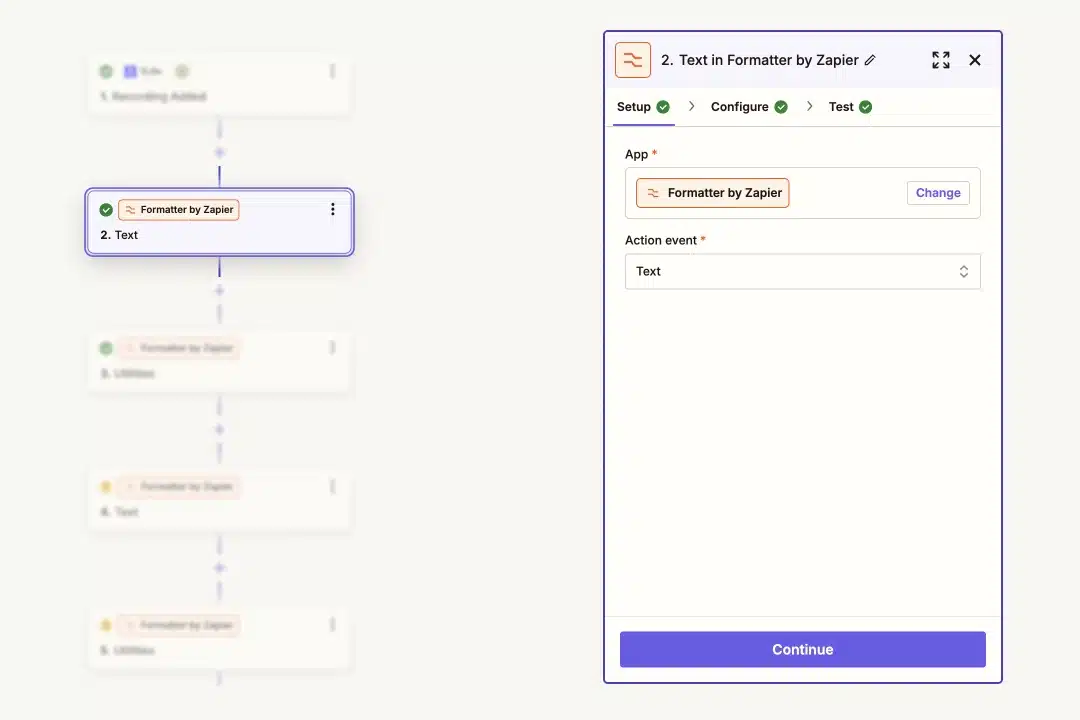The height and width of the screenshot is (720, 1080).
Task: Click the Change app button
Action: [x=938, y=193]
